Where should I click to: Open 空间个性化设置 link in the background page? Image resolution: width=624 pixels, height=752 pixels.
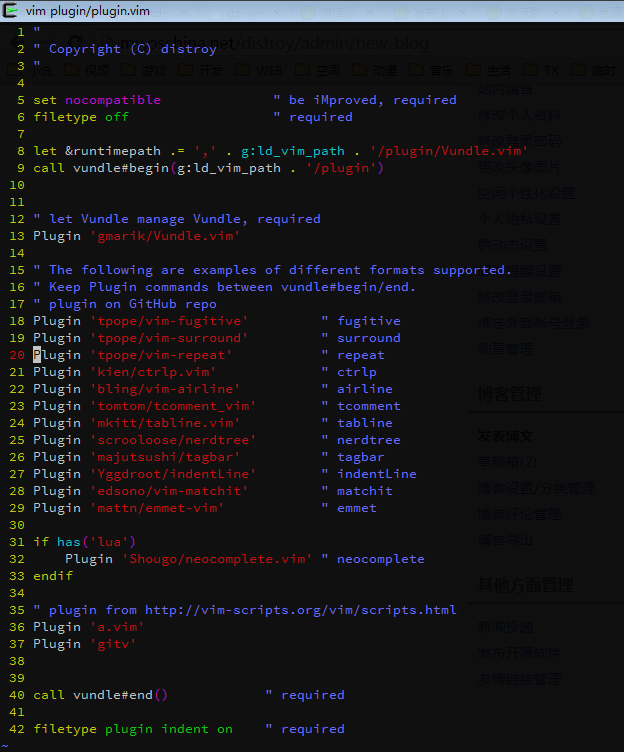coord(527,193)
